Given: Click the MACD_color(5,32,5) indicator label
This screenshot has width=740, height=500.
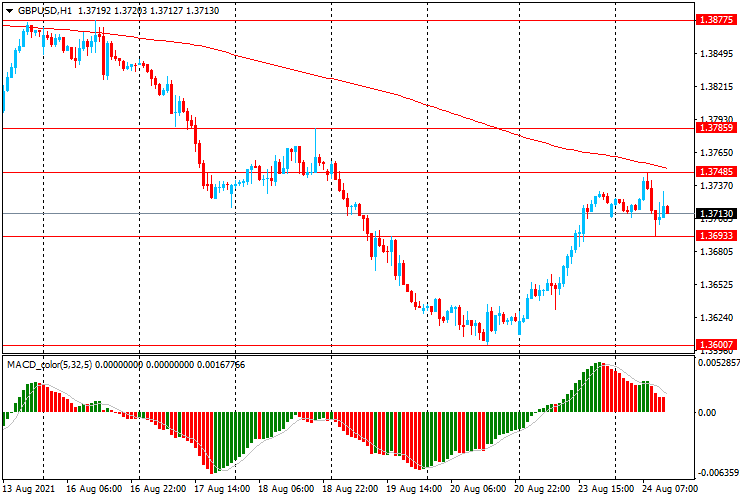Looking at the screenshot, I should (x=50, y=364).
